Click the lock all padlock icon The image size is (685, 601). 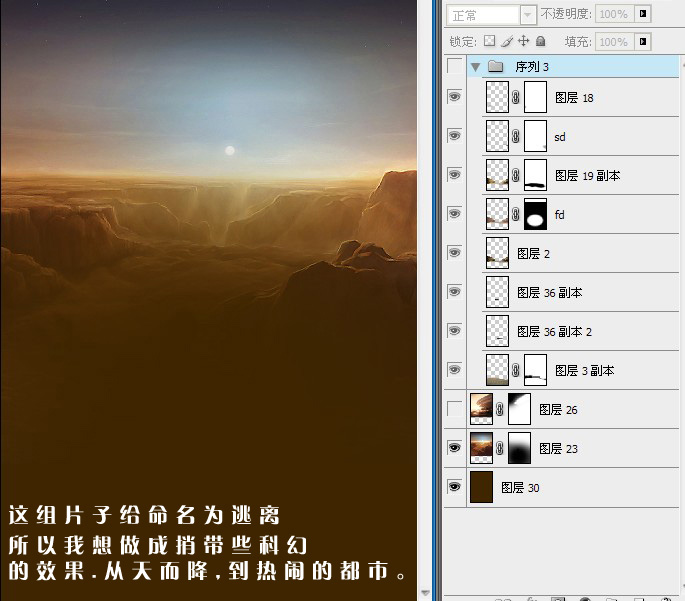tap(540, 41)
